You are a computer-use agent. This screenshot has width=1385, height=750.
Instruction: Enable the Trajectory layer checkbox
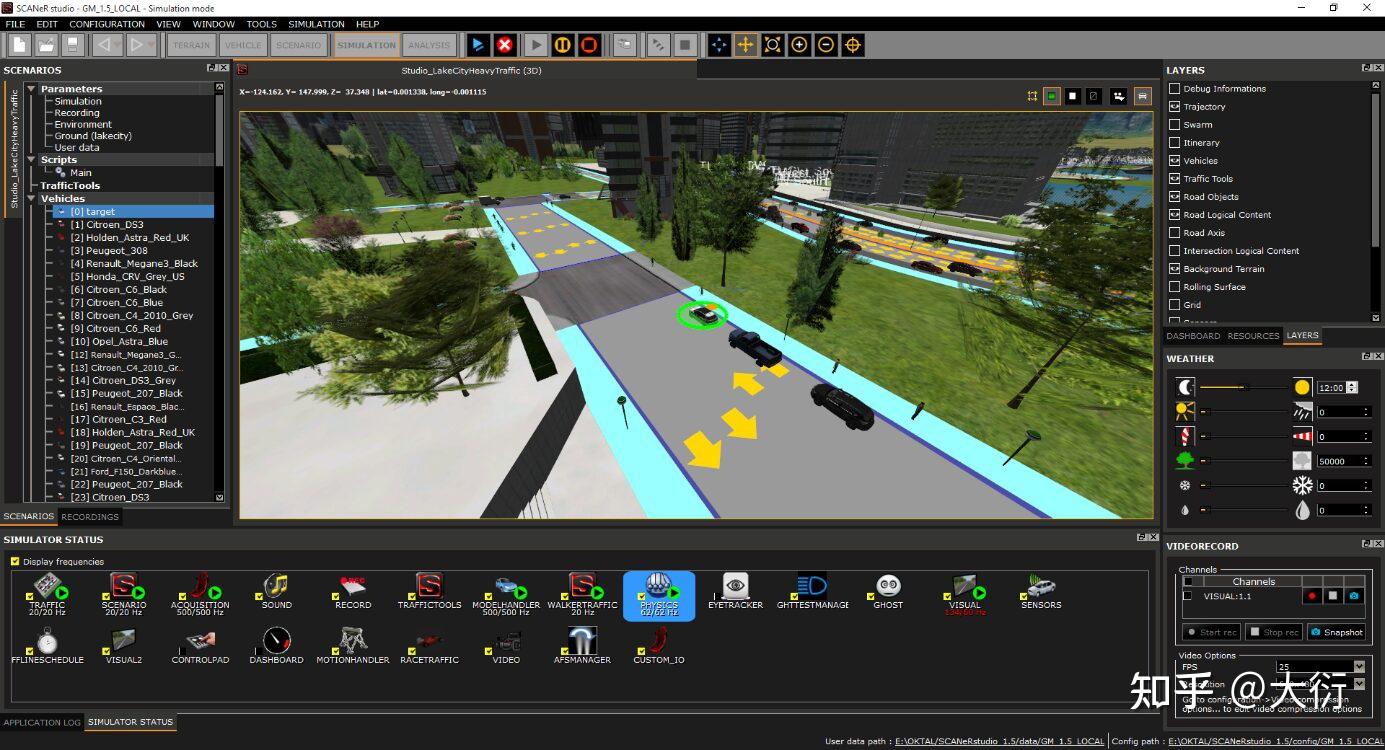[1175, 107]
